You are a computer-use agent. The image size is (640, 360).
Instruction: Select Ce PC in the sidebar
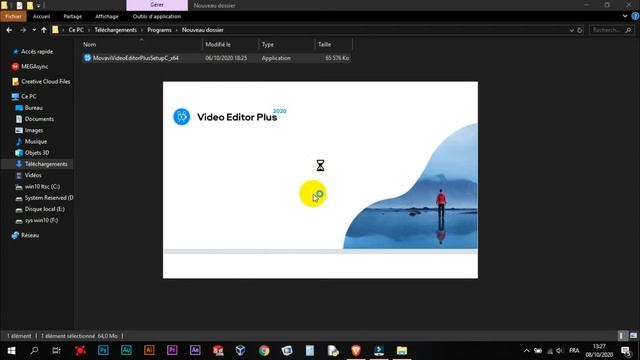pyautogui.click(x=29, y=96)
